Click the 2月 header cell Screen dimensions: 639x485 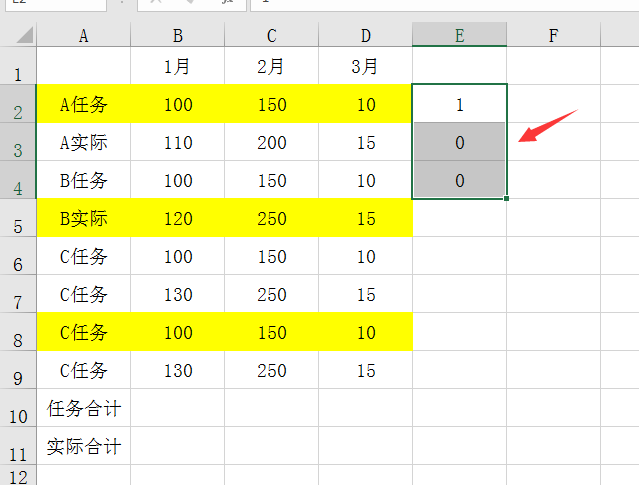tap(272, 66)
